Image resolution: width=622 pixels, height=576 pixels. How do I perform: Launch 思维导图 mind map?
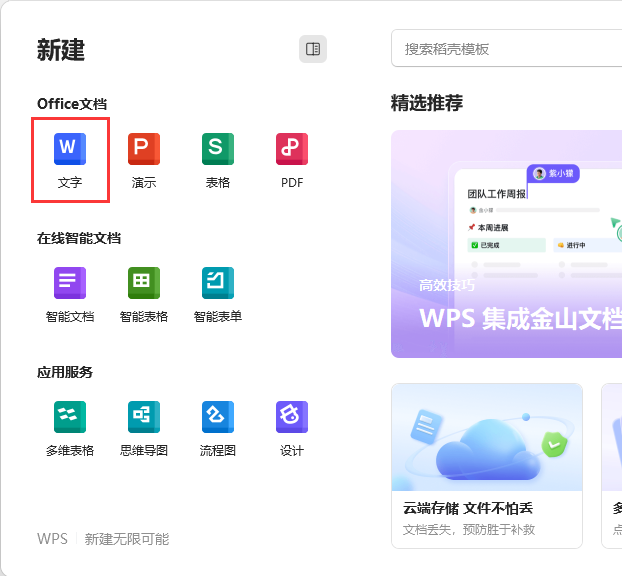[144, 429]
